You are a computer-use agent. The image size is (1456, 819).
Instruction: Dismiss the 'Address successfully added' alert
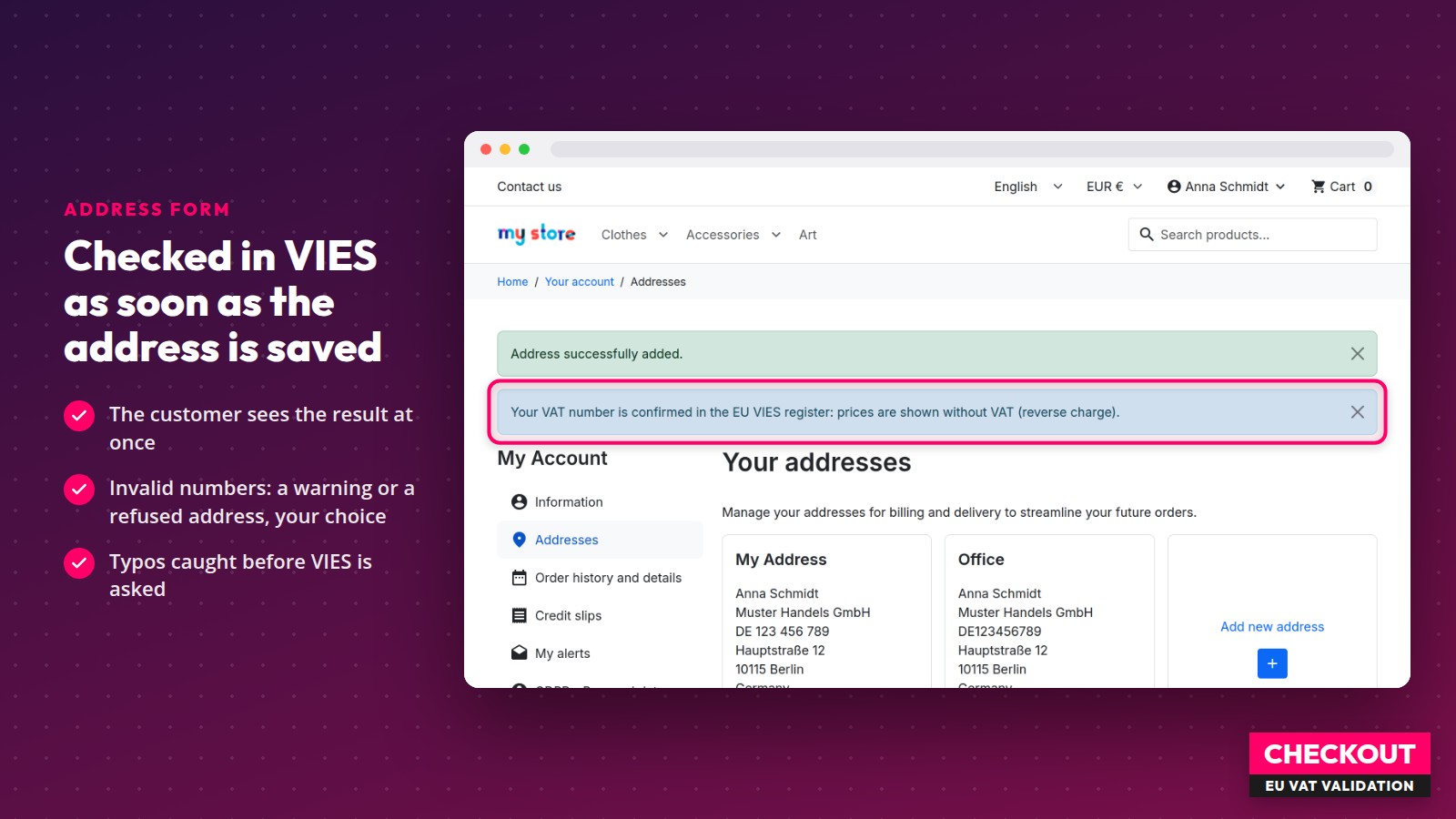coord(1357,354)
